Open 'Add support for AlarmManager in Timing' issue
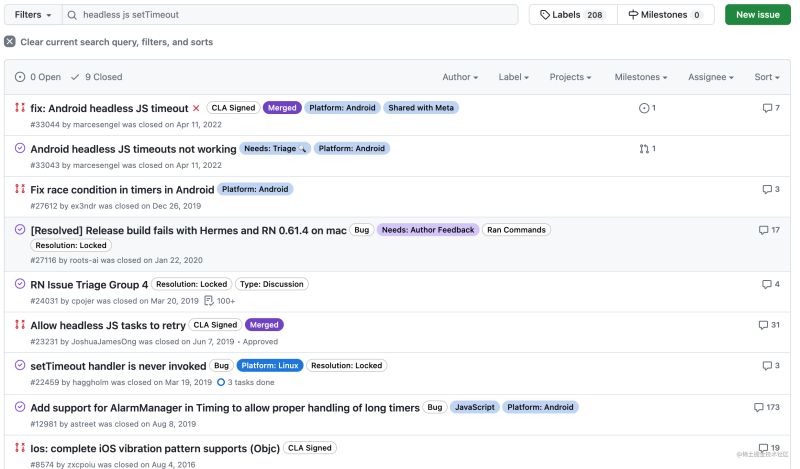The height and width of the screenshot is (469, 800). 224,408
